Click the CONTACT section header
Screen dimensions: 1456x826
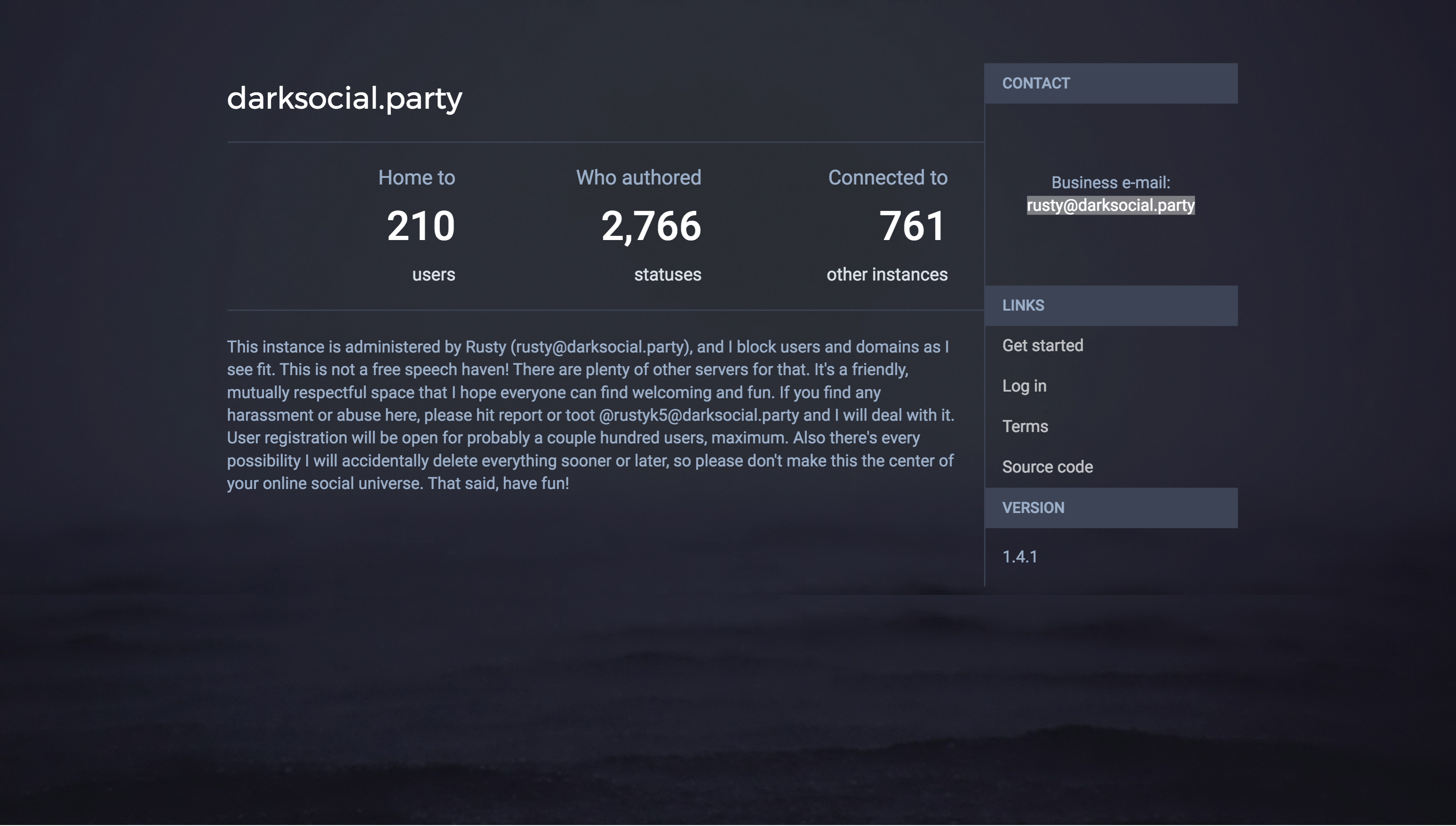[1111, 83]
